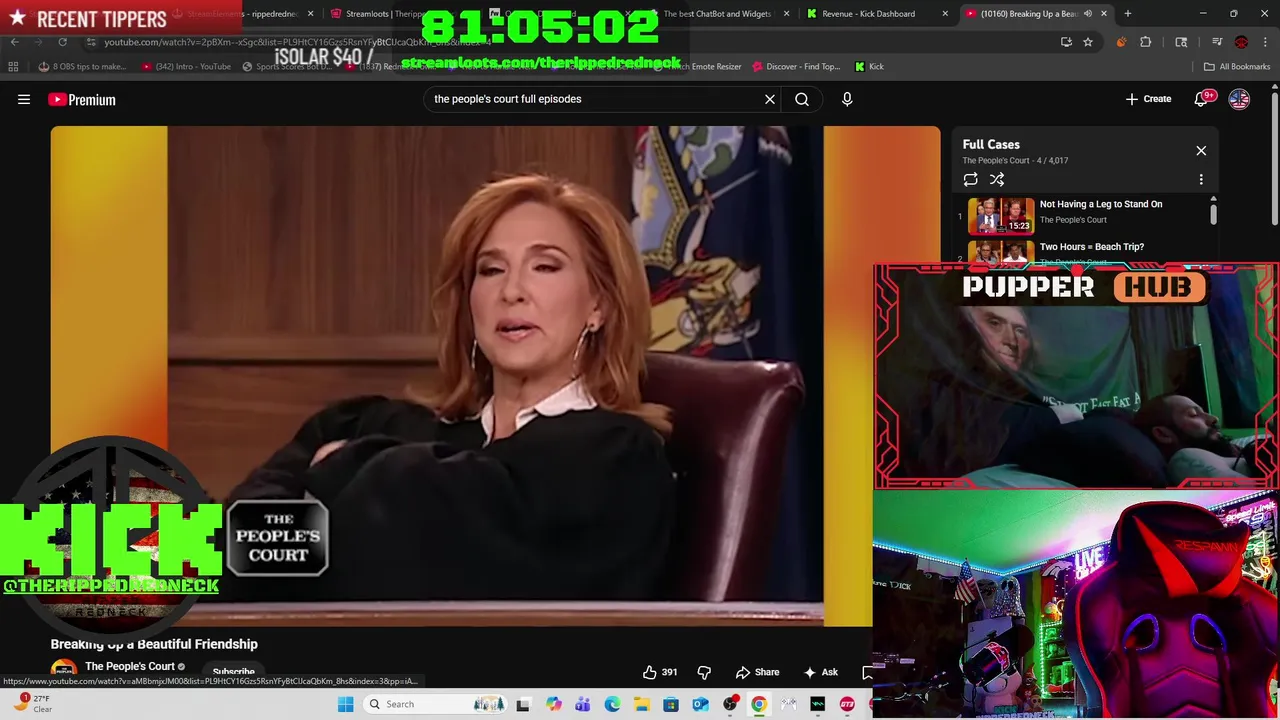The height and width of the screenshot is (720, 1280).
Task: Open Chrome extensions puzzle icon
Action: pos(1146,42)
